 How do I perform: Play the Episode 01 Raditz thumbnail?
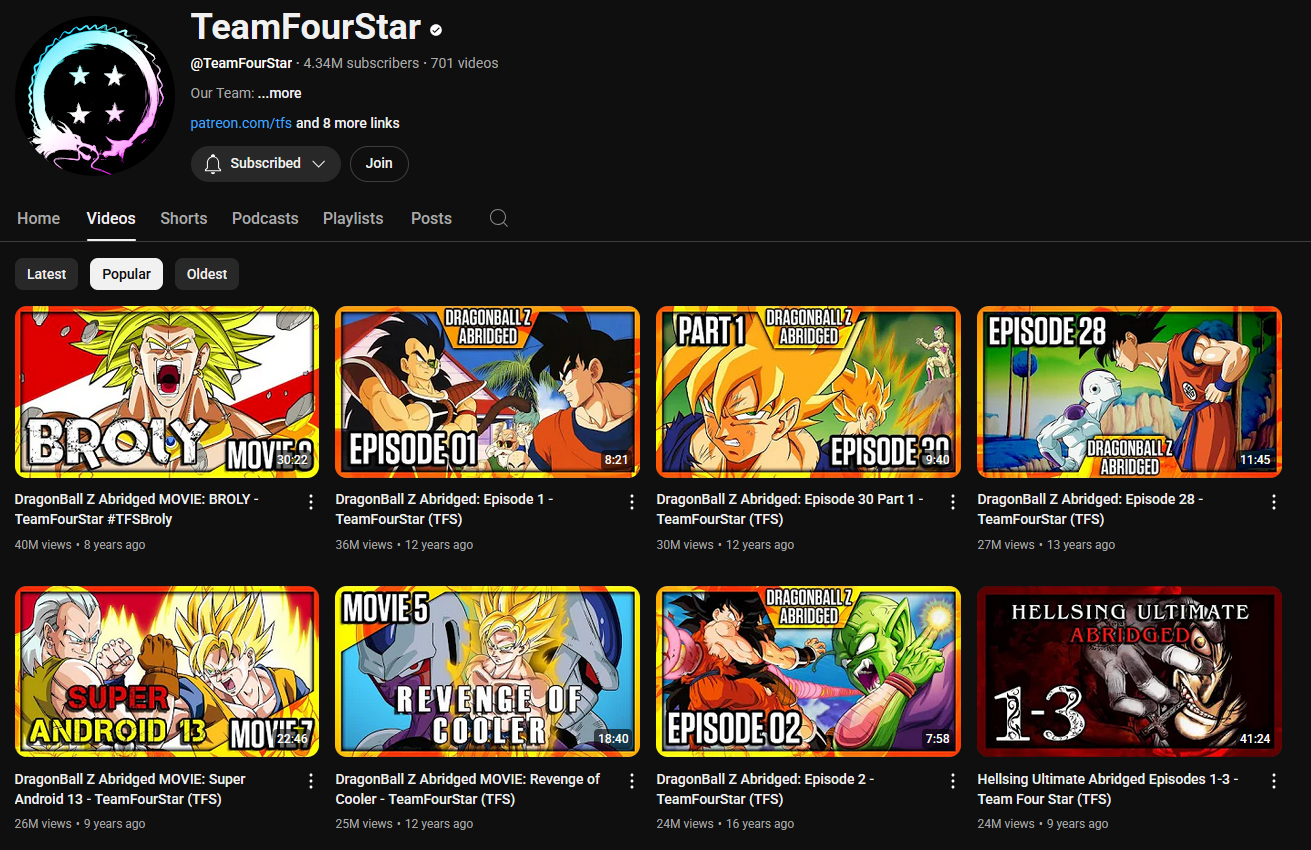click(x=488, y=392)
